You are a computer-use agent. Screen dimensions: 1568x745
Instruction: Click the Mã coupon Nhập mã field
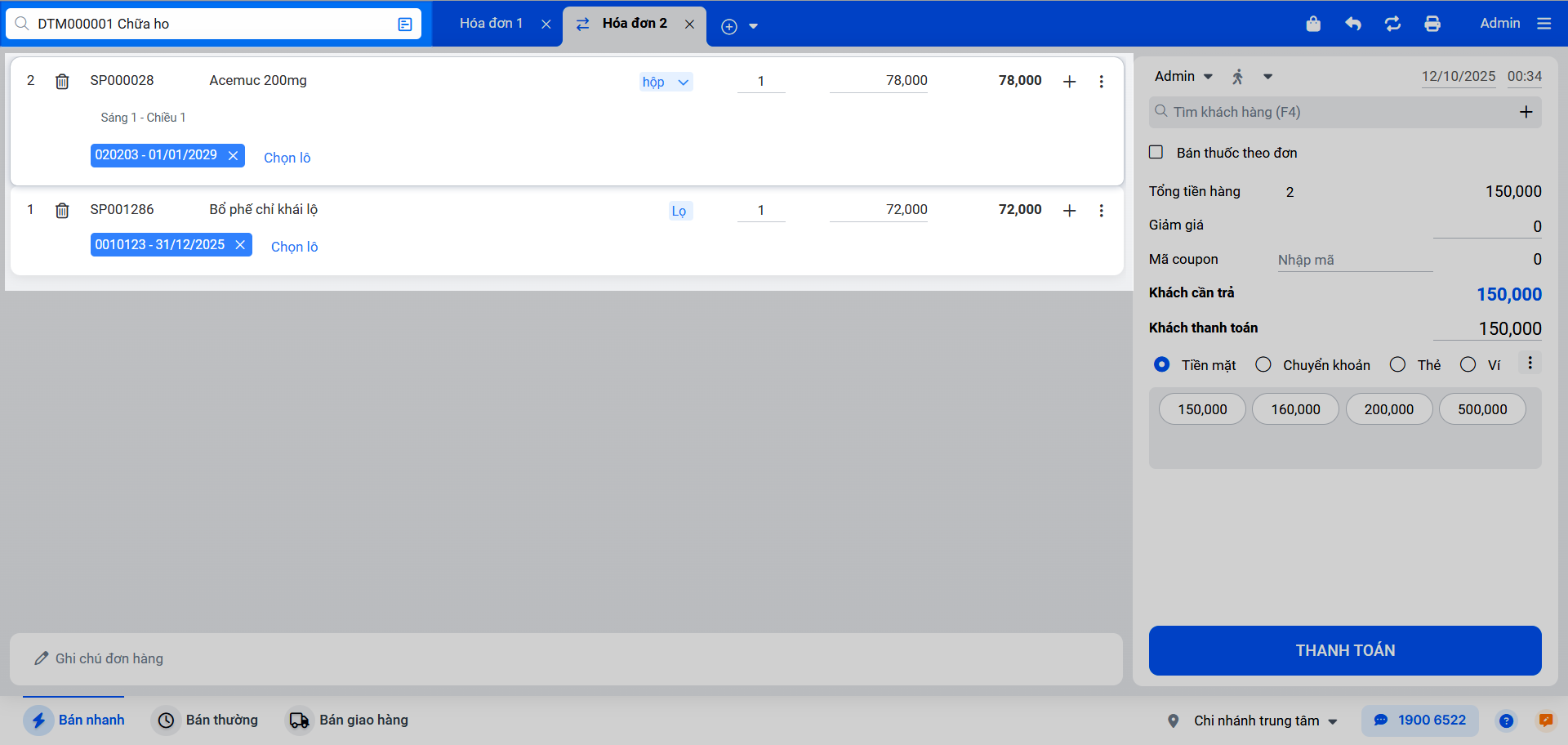point(1355,260)
